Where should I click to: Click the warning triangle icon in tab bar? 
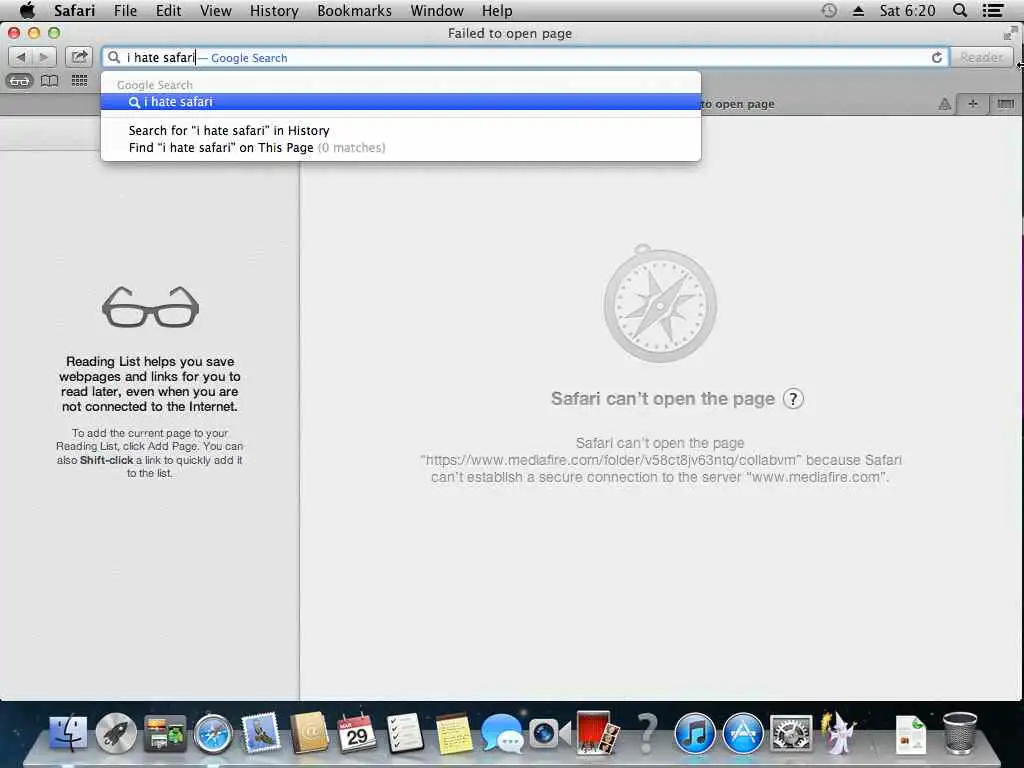point(944,104)
